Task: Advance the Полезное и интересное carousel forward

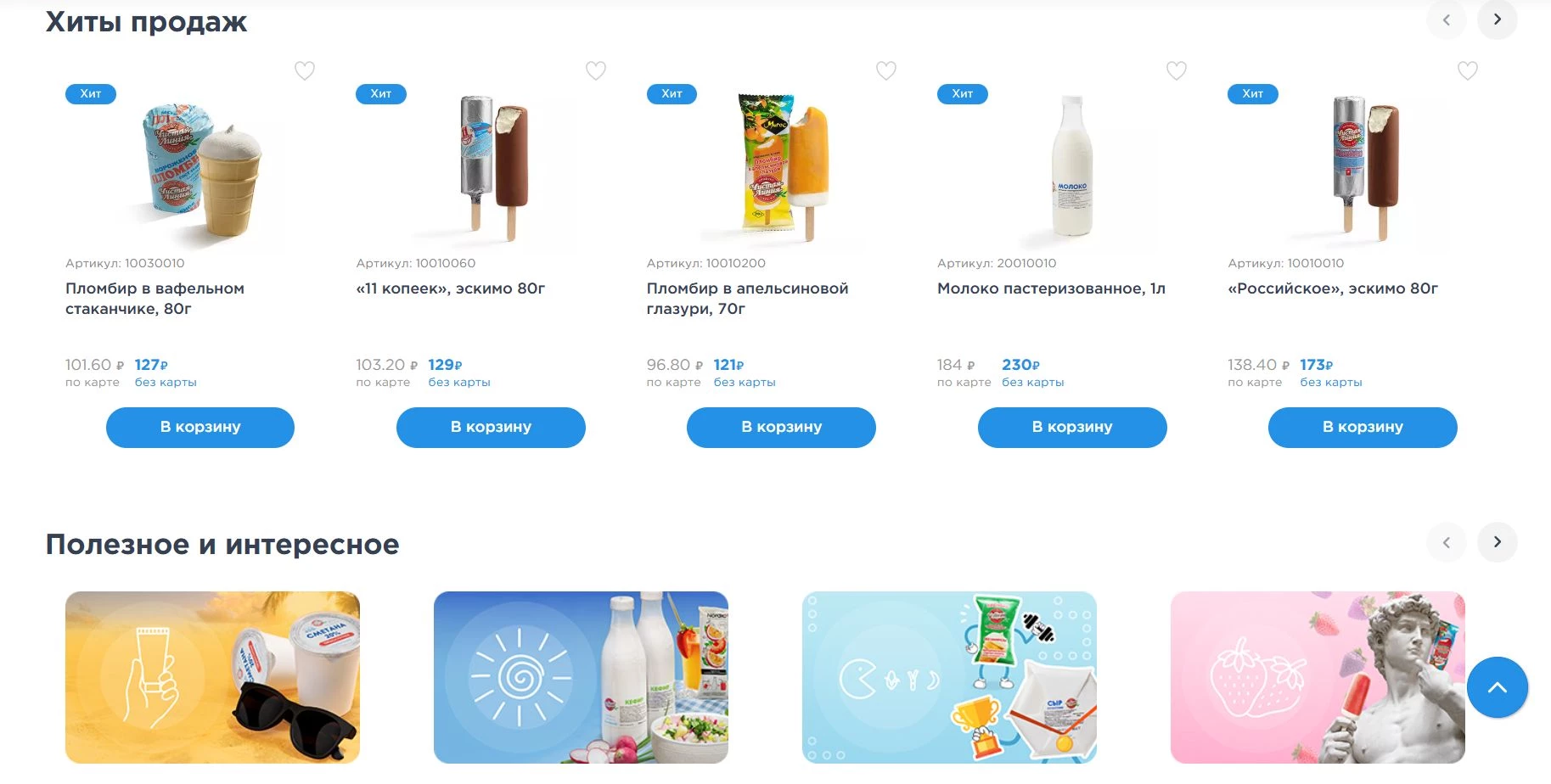Action: [1497, 542]
